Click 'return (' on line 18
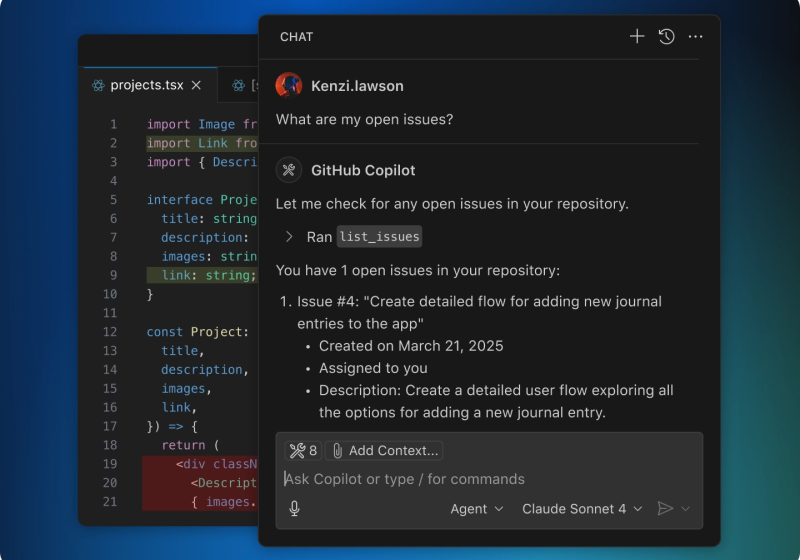 coord(190,445)
